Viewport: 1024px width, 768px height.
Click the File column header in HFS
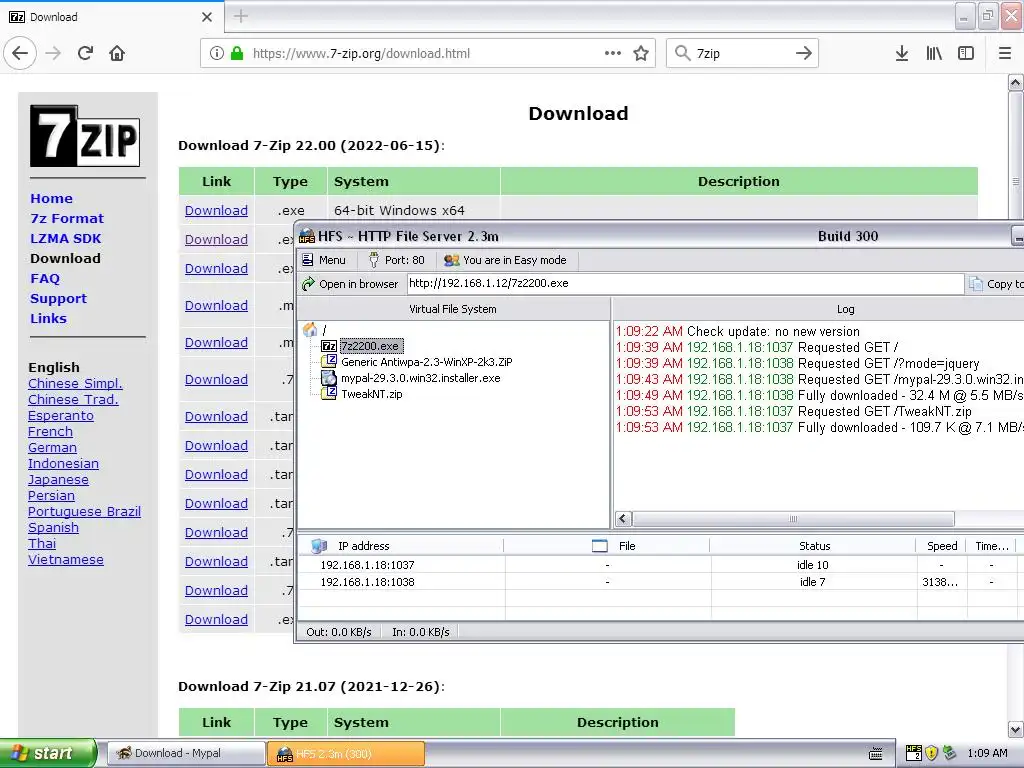(x=607, y=546)
